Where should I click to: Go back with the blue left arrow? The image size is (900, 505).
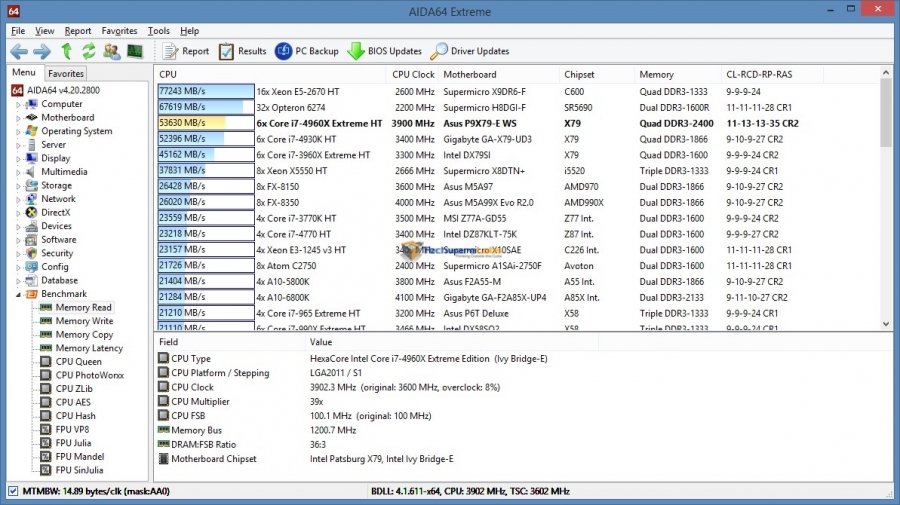19,52
